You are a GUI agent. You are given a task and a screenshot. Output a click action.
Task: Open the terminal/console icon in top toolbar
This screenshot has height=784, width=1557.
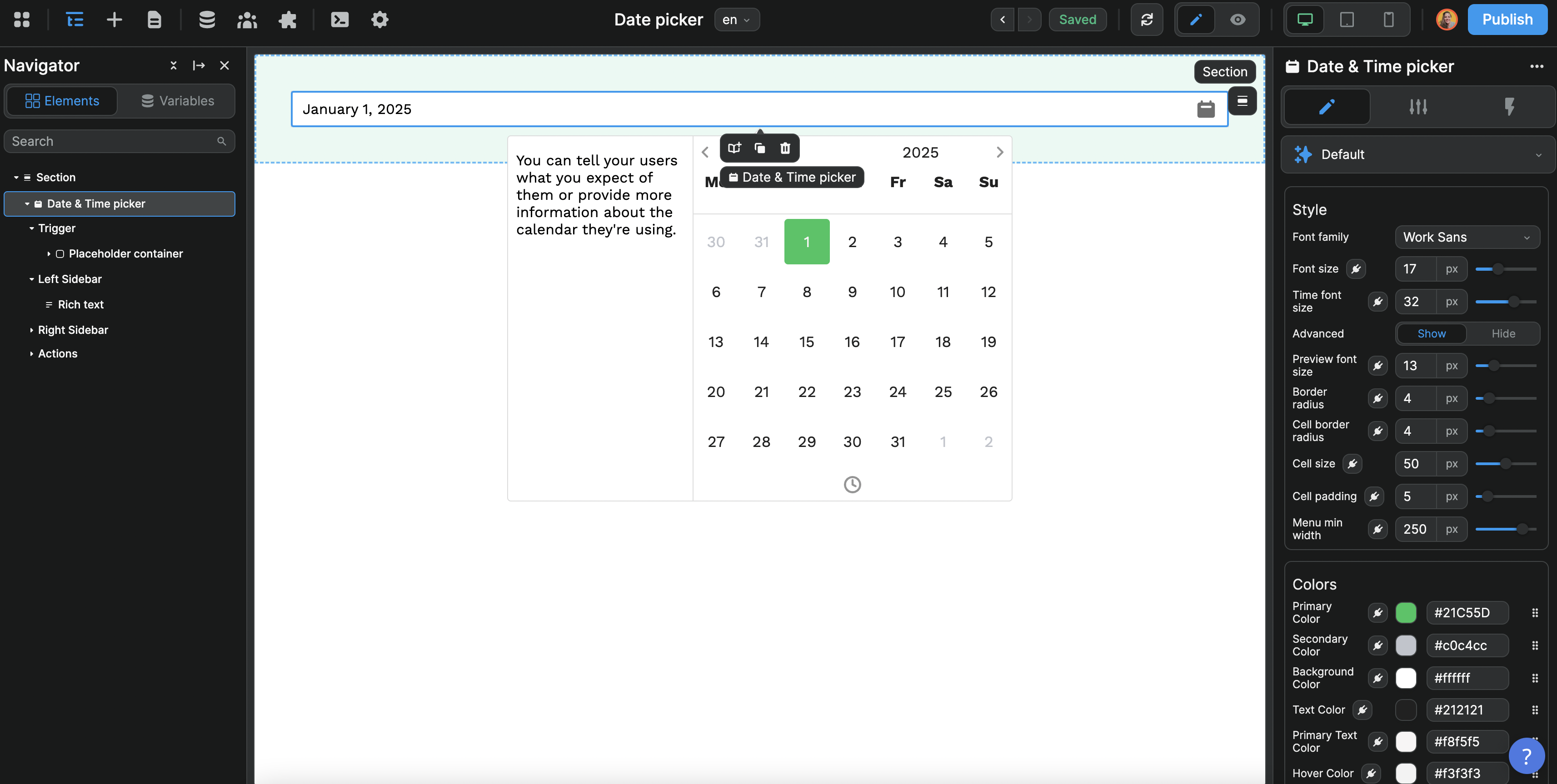[339, 20]
